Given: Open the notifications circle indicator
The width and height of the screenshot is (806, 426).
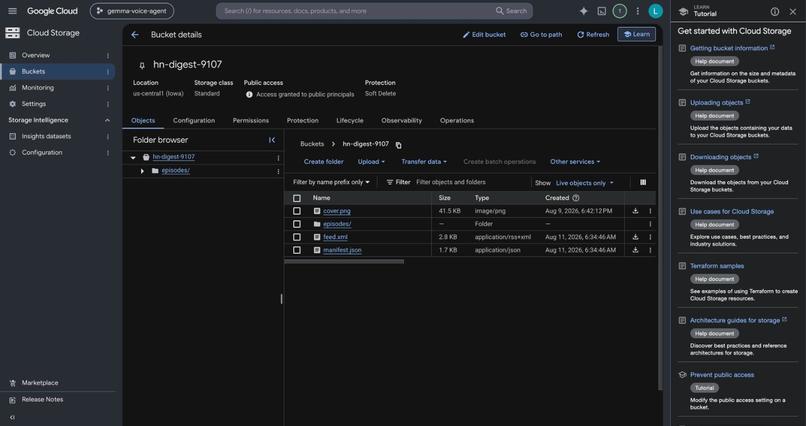Looking at the screenshot, I should coord(619,11).
